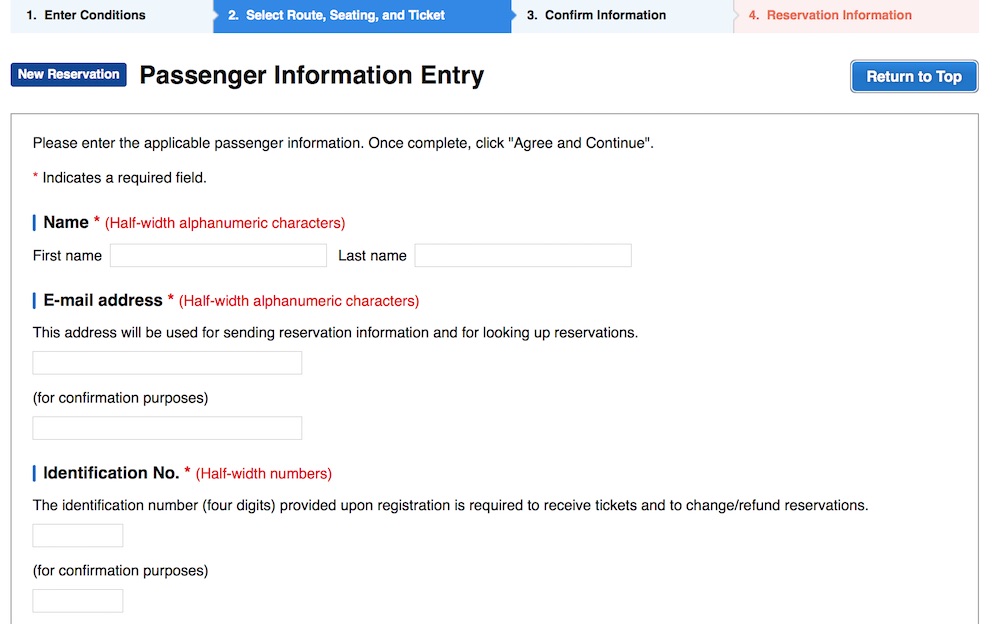
Task: Focus the identification number confirmation field
Action: 78,601
